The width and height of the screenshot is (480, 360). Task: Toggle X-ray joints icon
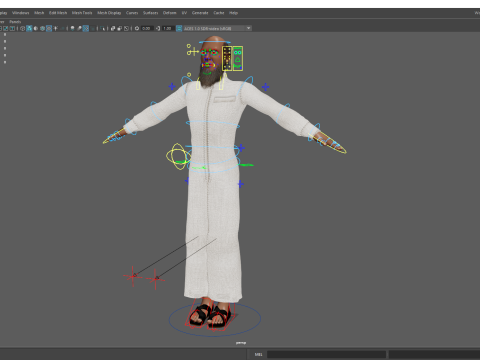click(126, 28)
